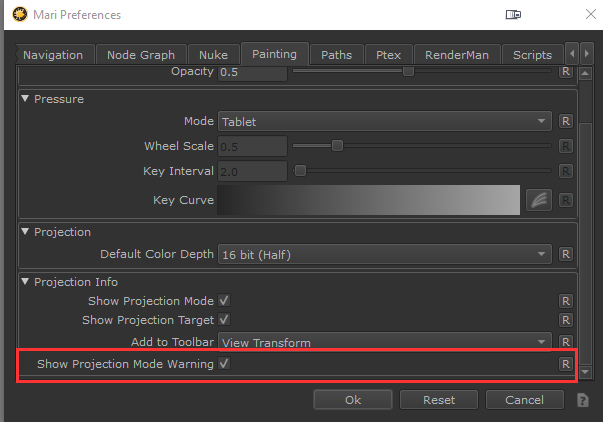Collapse the Projection Info section
This screenshot has width=603, height=422.
[x=26, y=282]
